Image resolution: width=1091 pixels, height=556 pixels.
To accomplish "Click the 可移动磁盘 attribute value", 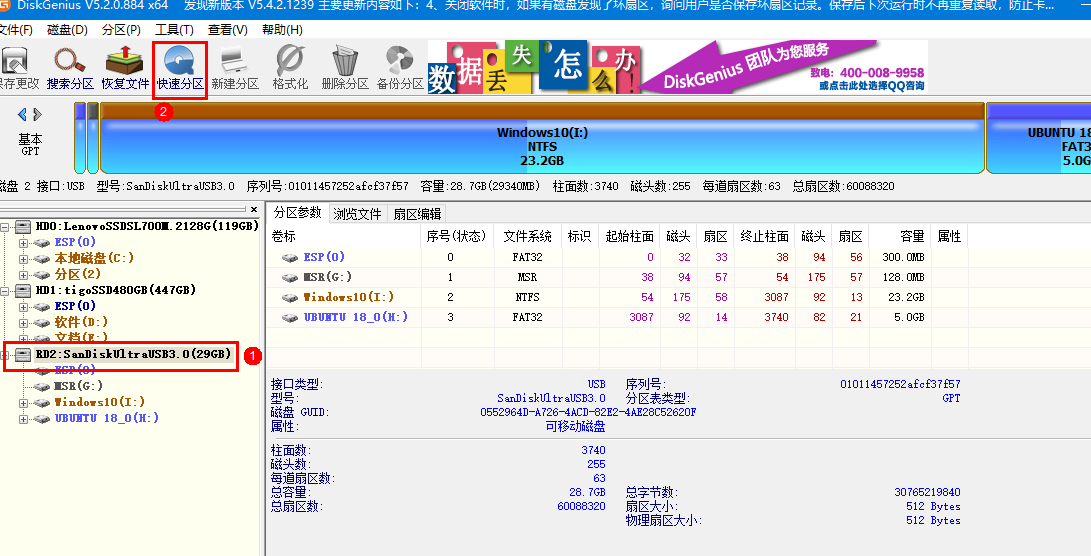I will pyautogui.click(x=575, y=427).
